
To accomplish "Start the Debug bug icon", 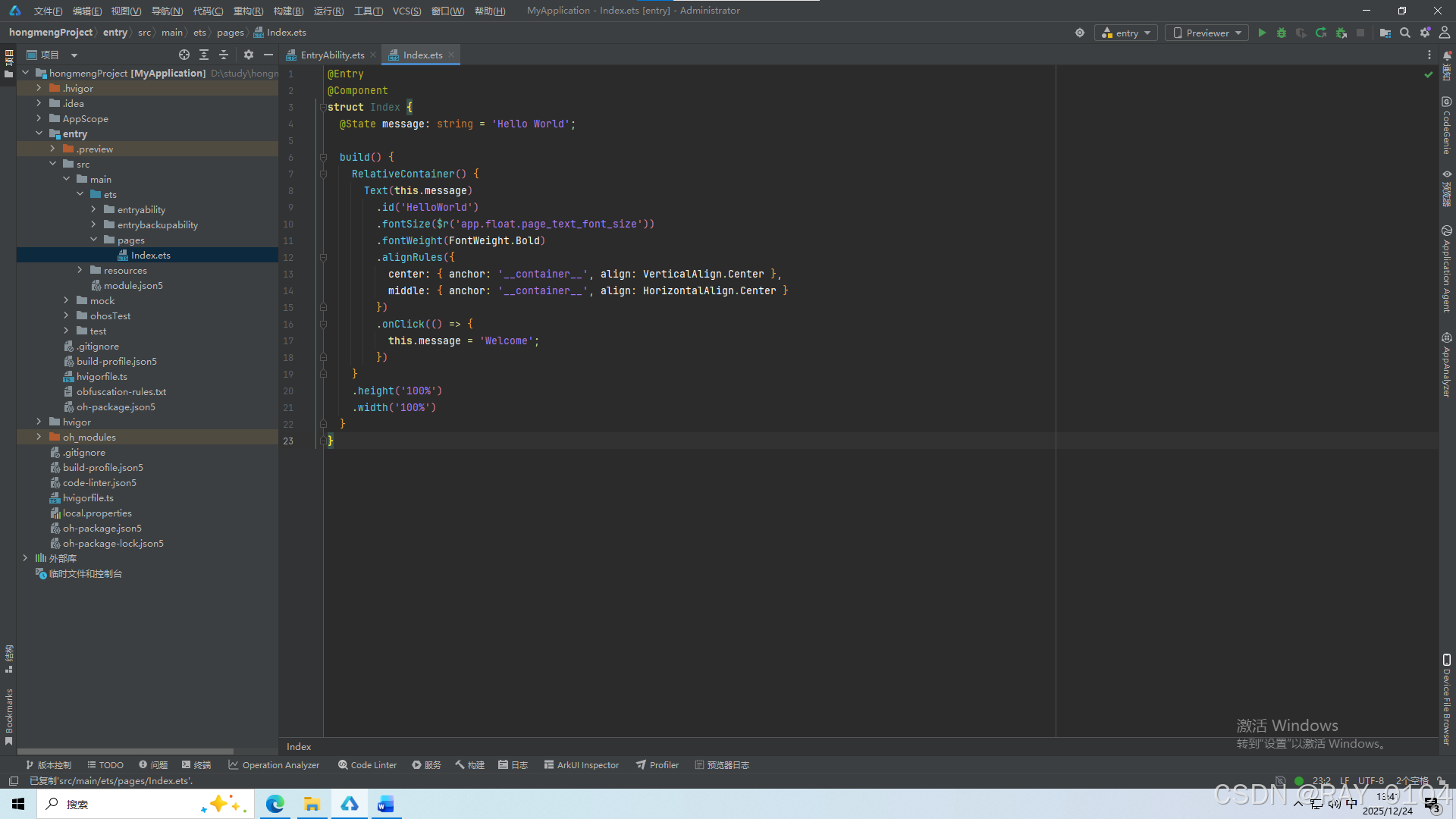I will (1282, 33).
